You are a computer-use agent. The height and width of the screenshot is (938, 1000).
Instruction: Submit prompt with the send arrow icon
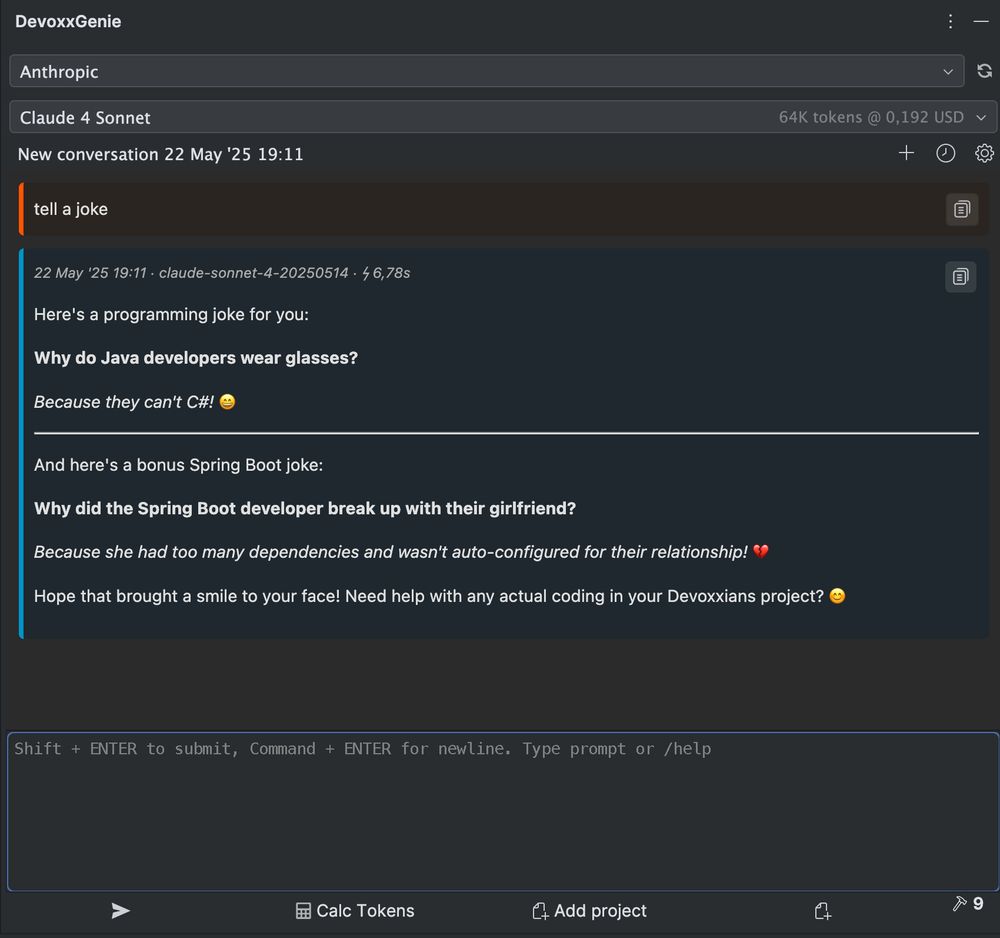click(x=120, y=911)
